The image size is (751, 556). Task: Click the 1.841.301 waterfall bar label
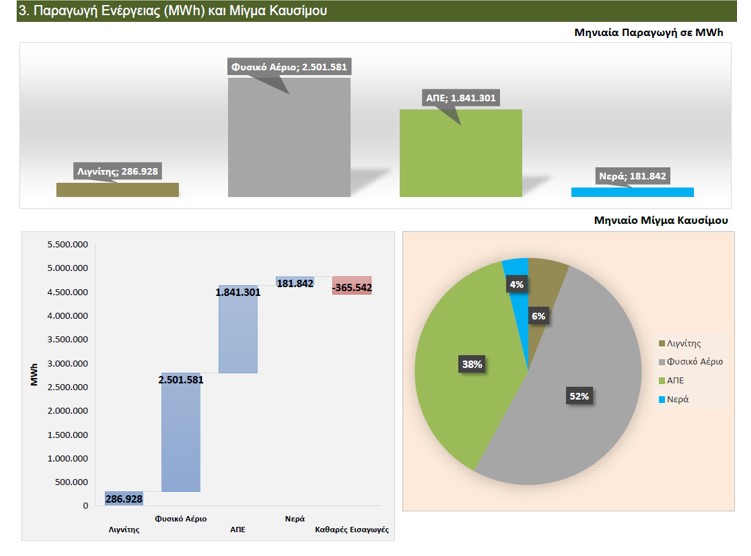(x=238, y=292)
